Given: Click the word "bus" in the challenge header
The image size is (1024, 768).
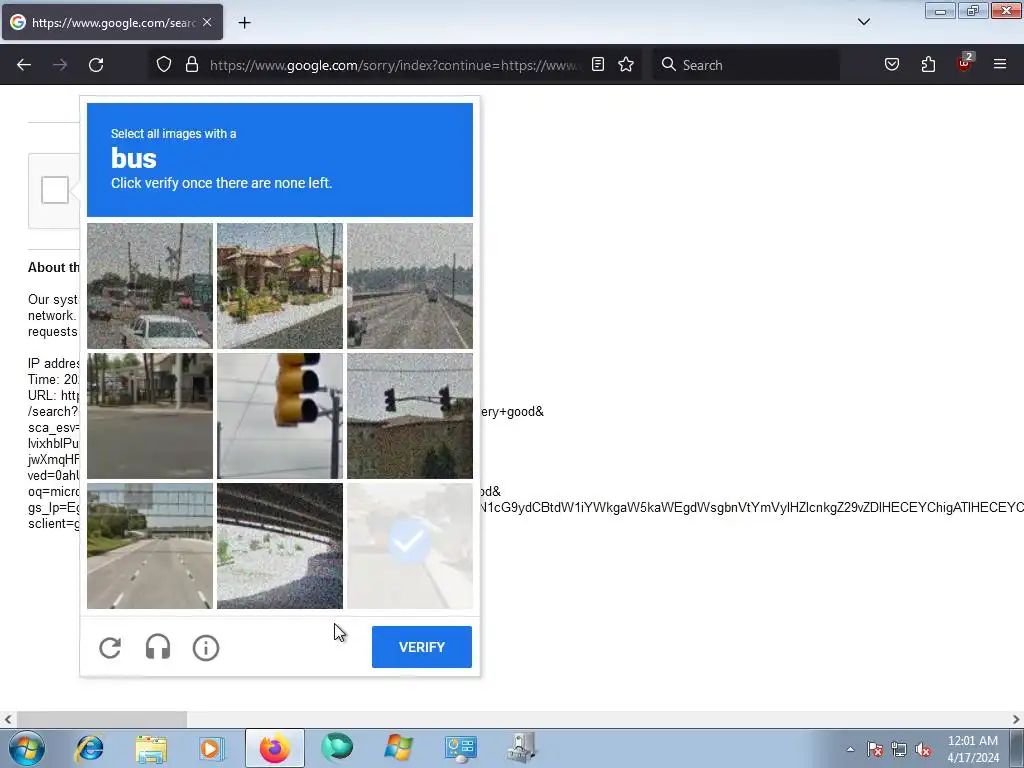Looking at the screenshot, I should click(x=134, y=158).
